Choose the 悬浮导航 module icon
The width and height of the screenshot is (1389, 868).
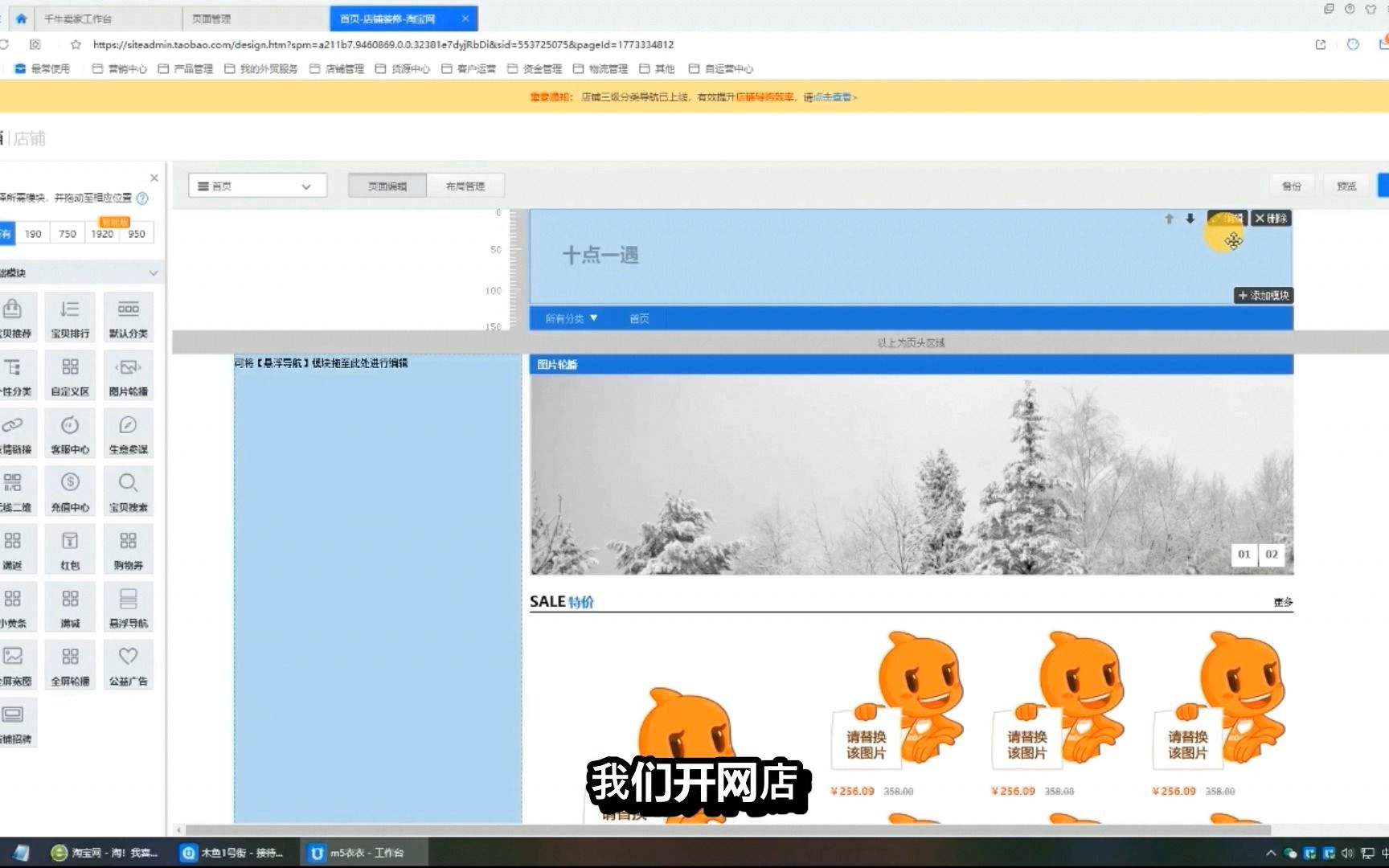click(x=128, y=606)
